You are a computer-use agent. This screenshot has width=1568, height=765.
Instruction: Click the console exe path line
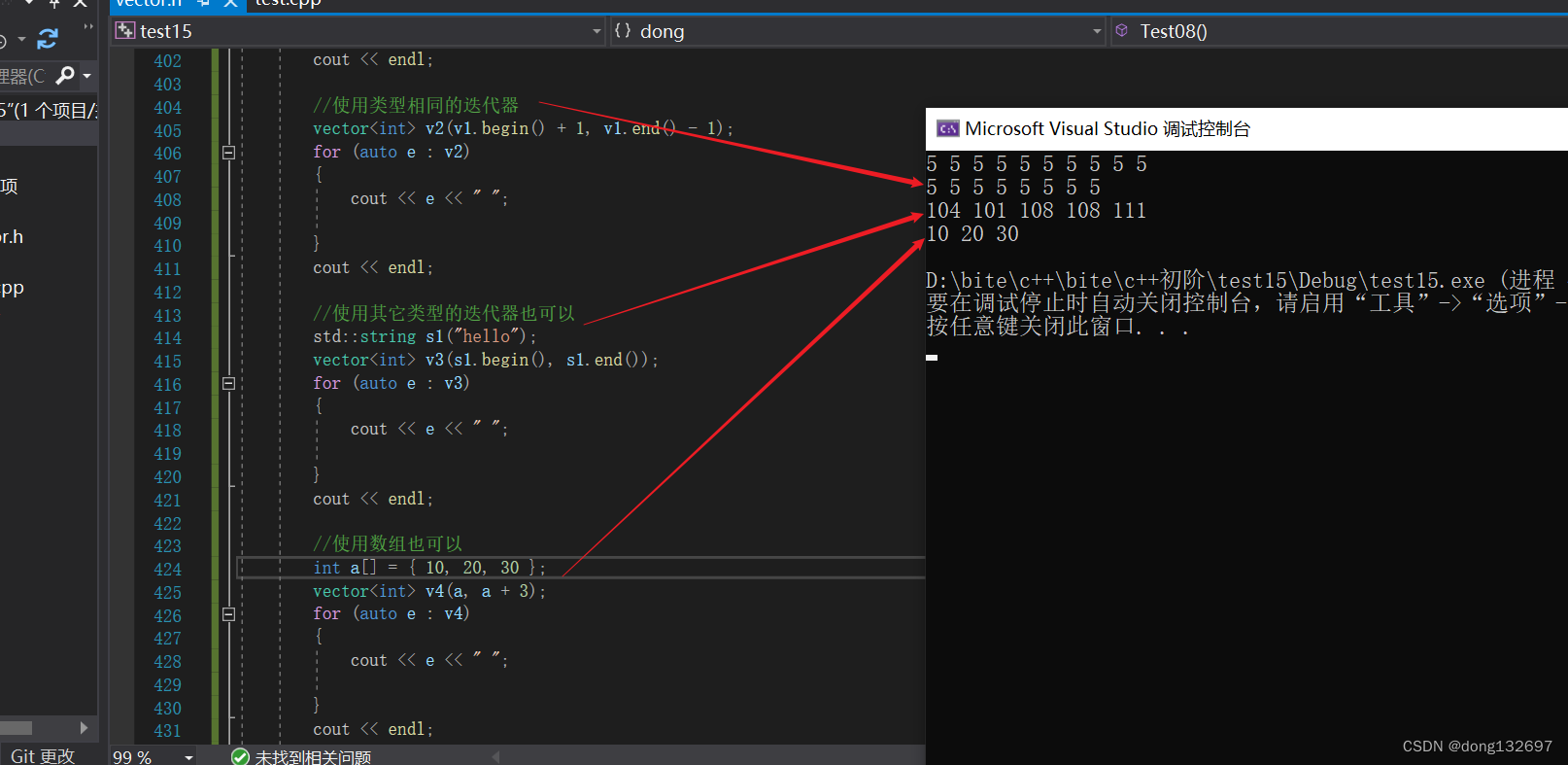pyautogui.click(x=1241, y=281)
